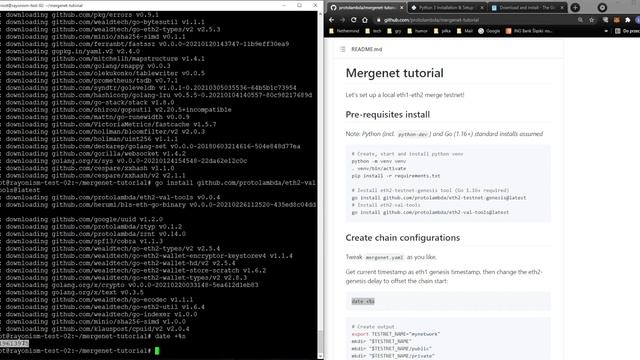
Task: Open the reading list panel on the bookmarks bar
Action: tap(627, 31)
